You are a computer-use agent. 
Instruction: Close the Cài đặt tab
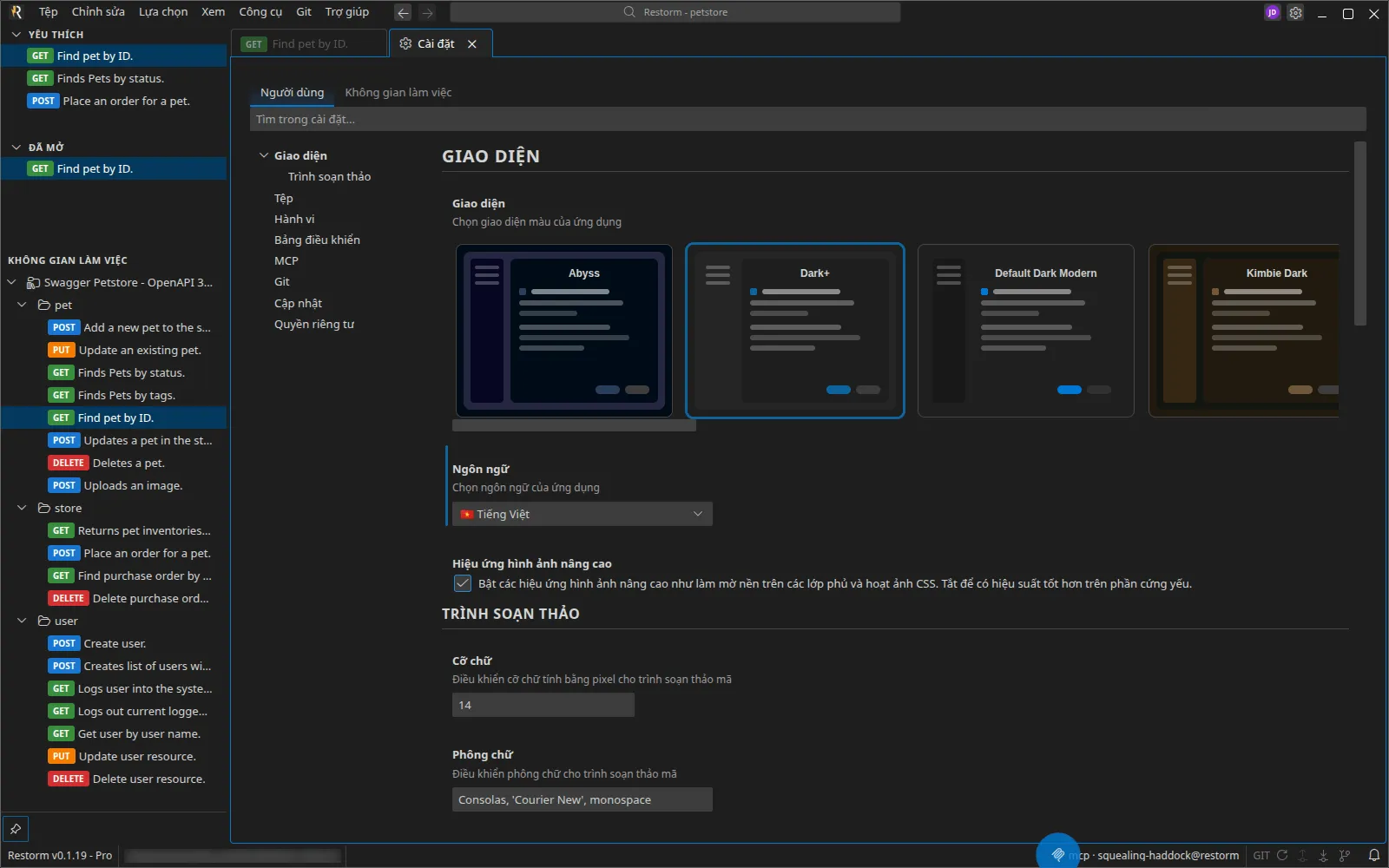(472, 43)
